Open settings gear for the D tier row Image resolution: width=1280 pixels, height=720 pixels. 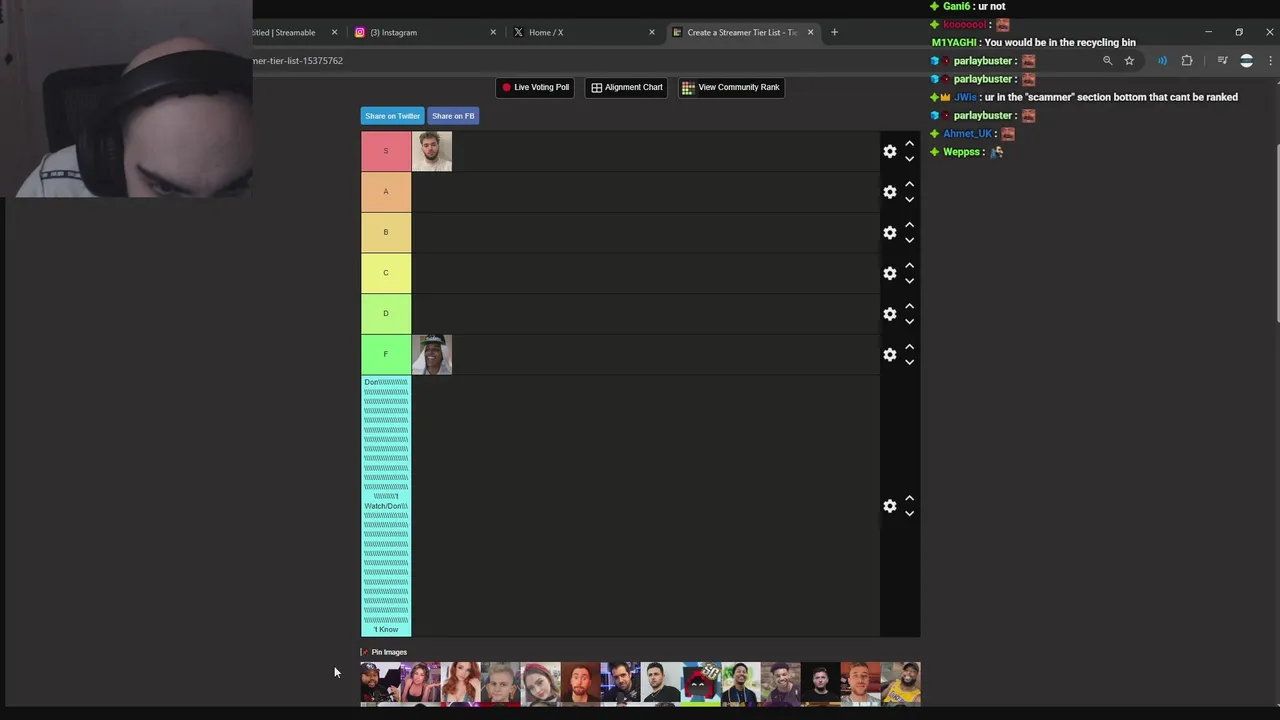click(890, 314)
